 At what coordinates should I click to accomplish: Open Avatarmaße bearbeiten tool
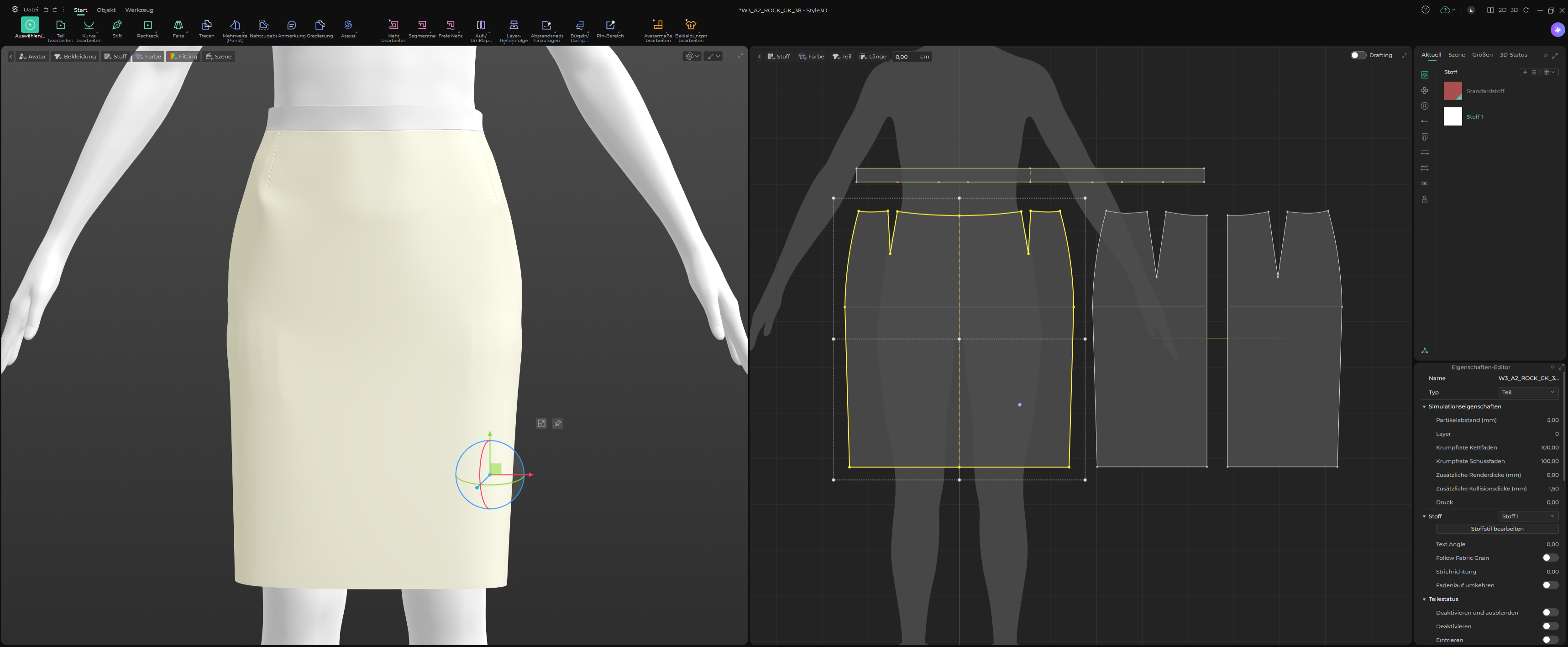(658, 31)
